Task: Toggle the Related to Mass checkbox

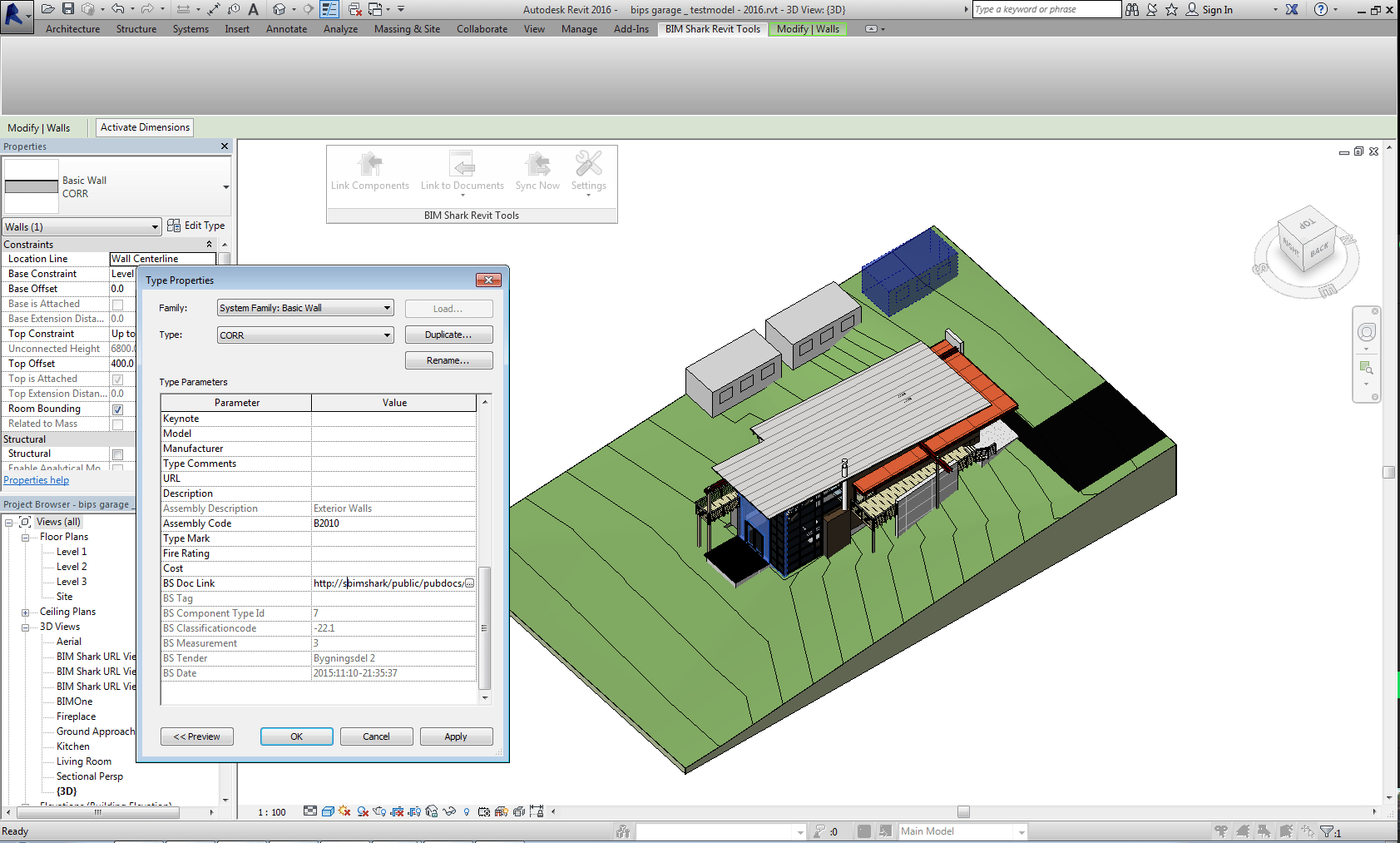Action: coord(117,424)
